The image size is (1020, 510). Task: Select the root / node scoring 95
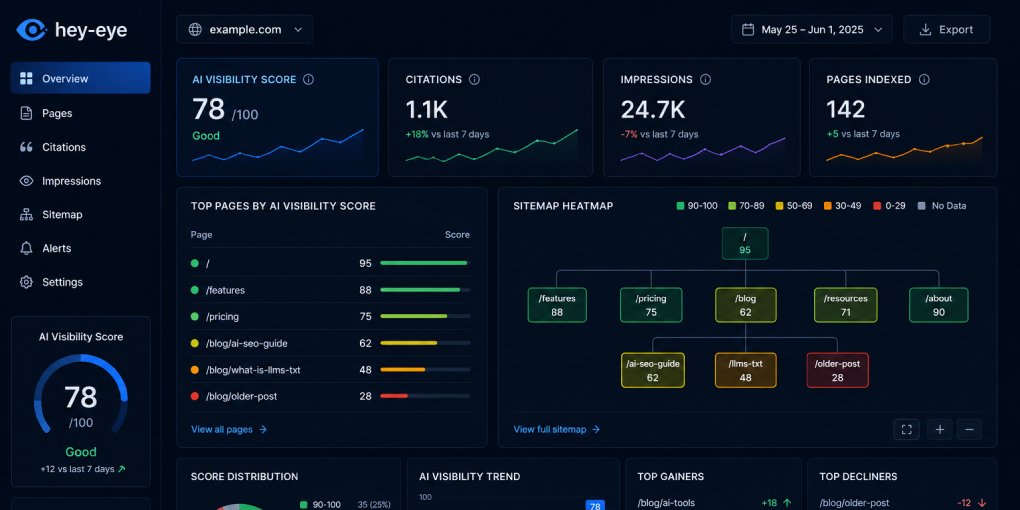[745, 243]
